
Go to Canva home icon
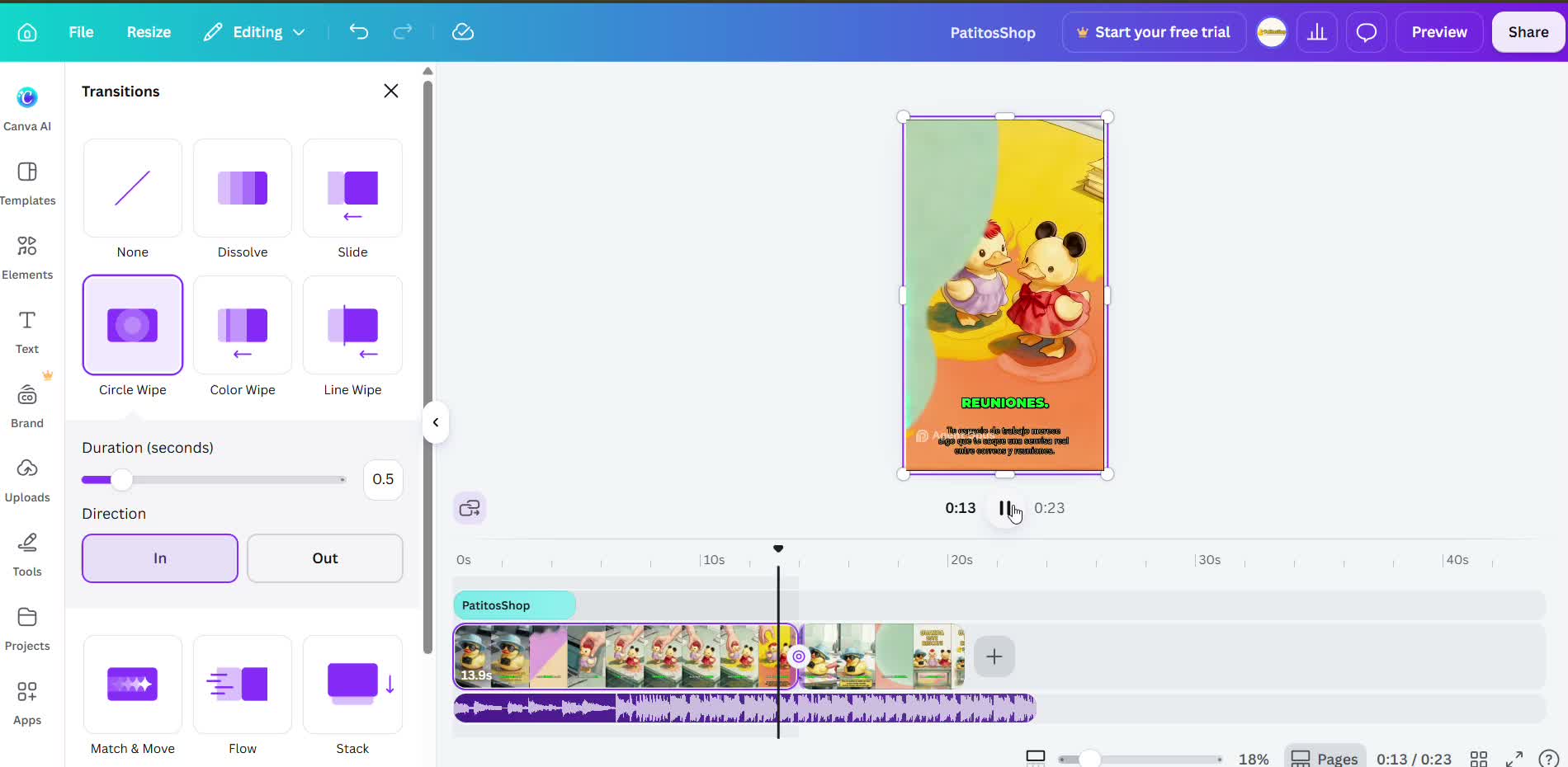point(27,32)
